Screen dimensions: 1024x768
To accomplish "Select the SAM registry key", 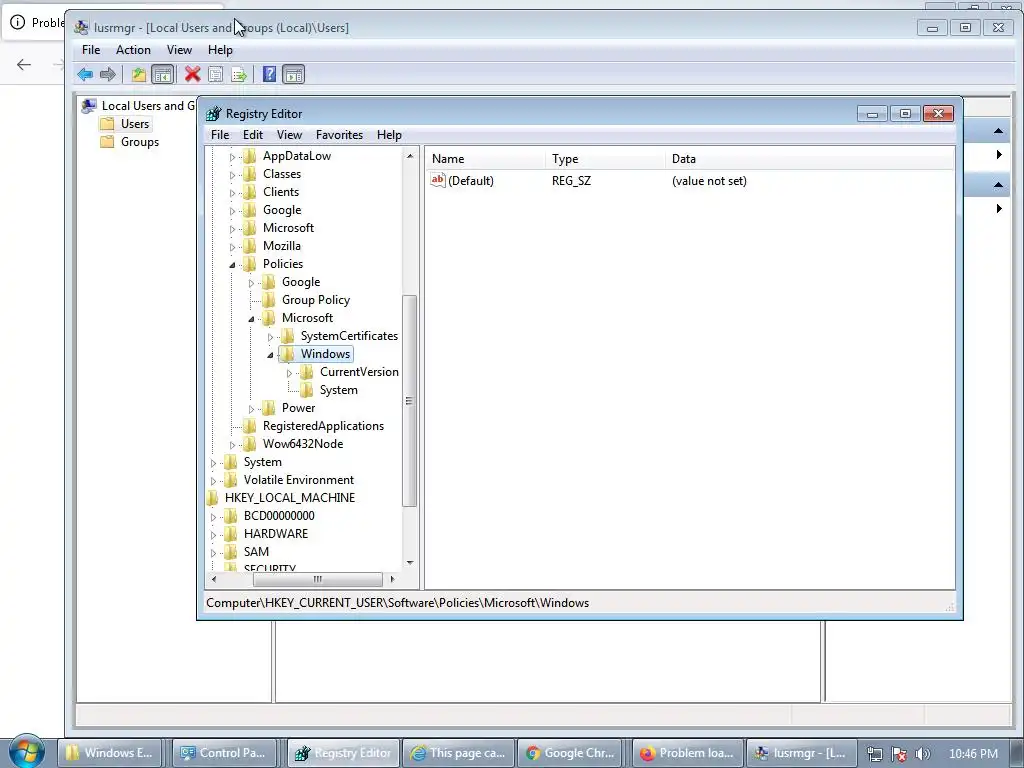I will (x=256, y=552).
